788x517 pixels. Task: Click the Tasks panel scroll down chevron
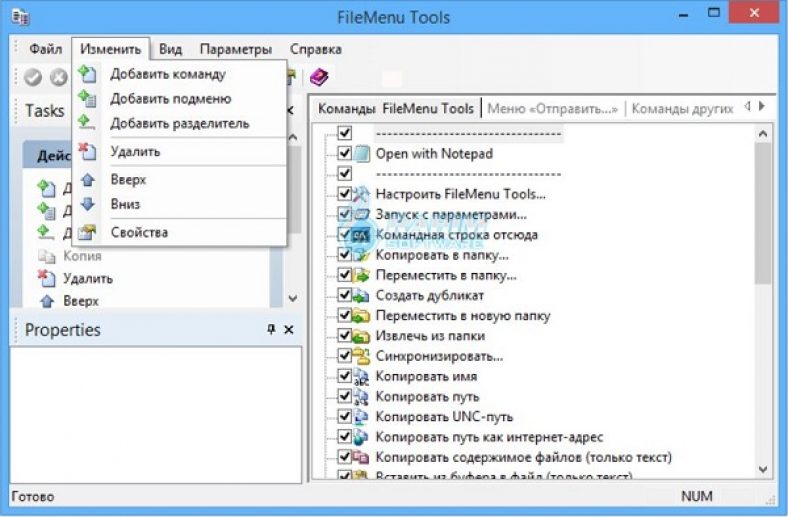[293, 298]
